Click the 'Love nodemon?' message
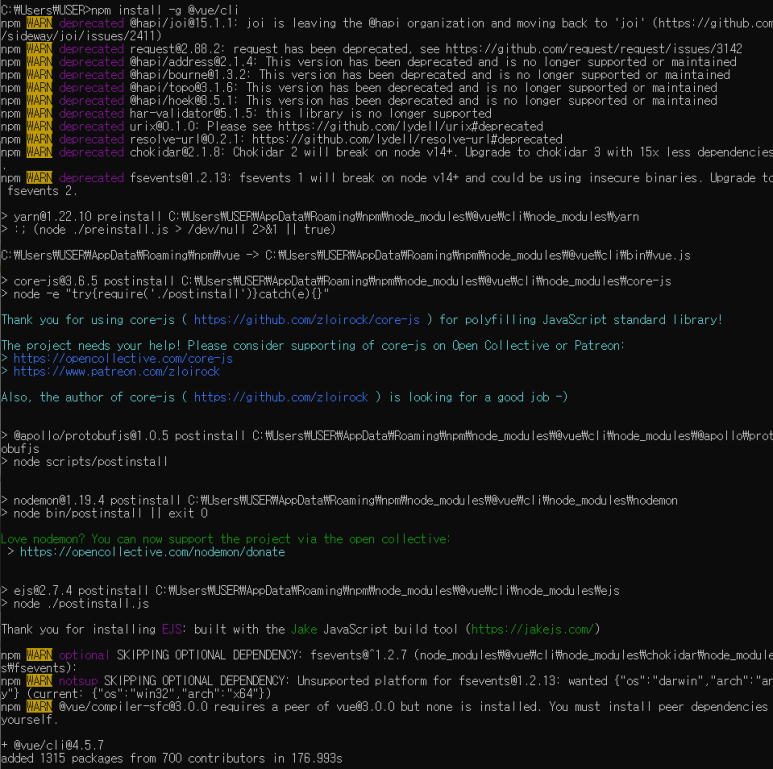This screenshot has height=769, width=773. [x=225, y=539]
